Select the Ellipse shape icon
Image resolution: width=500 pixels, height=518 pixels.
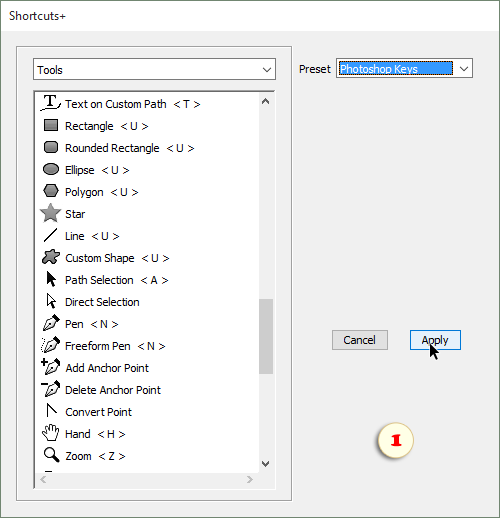(51, 169)
